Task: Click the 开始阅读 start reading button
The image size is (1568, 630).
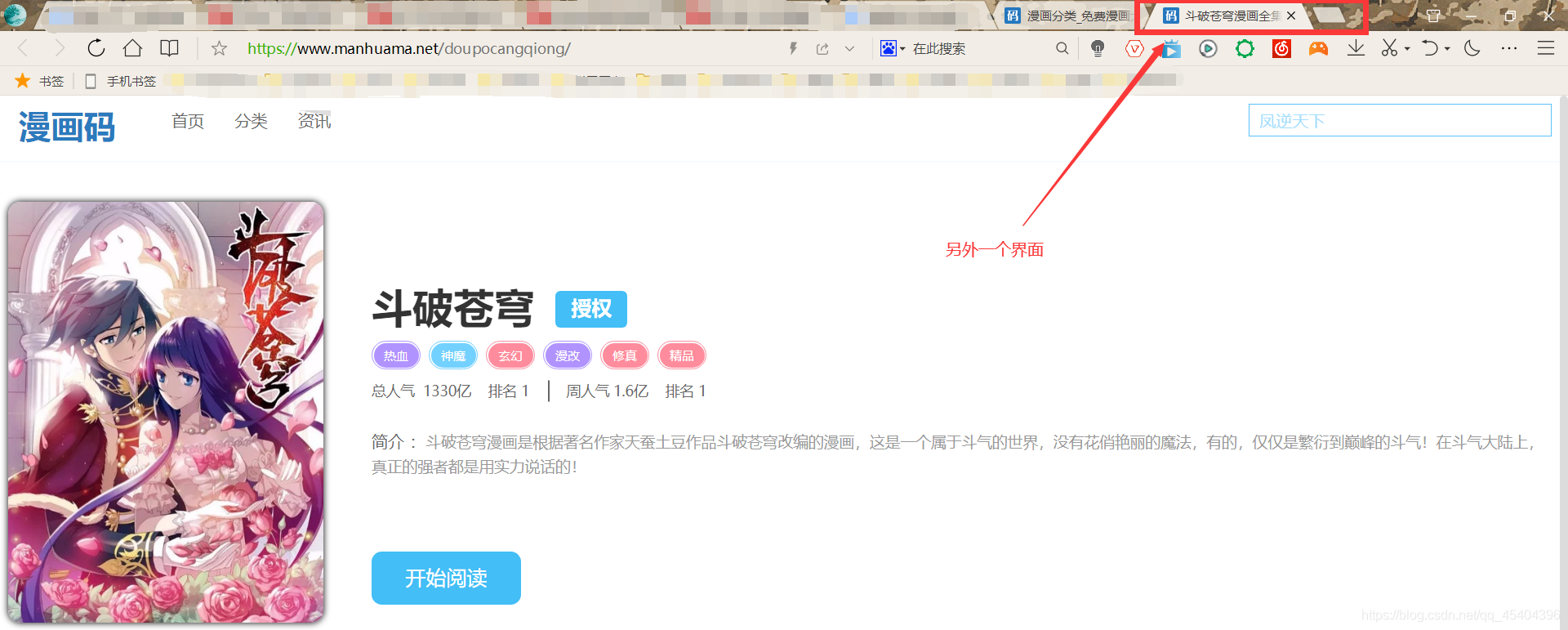Action: pyautogui.click(x=446, y=578)
